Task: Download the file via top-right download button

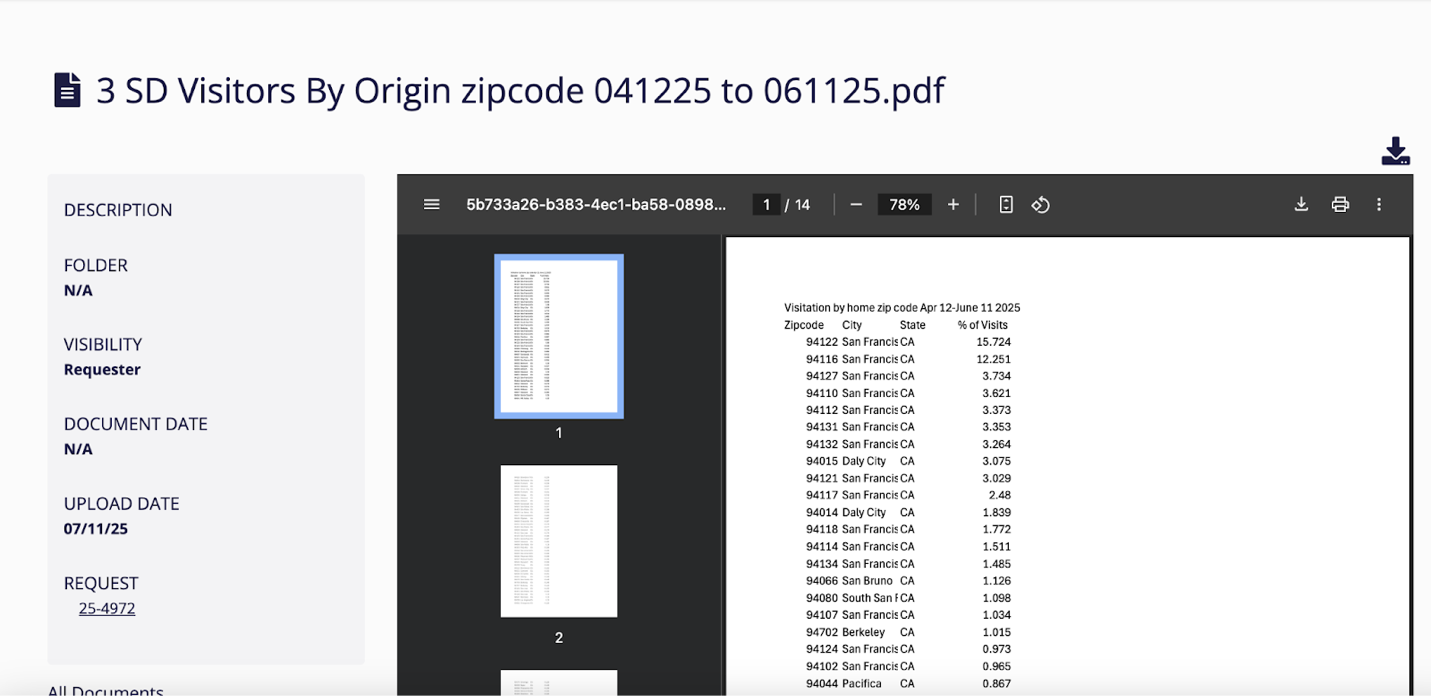Action: click(1395, 152)
